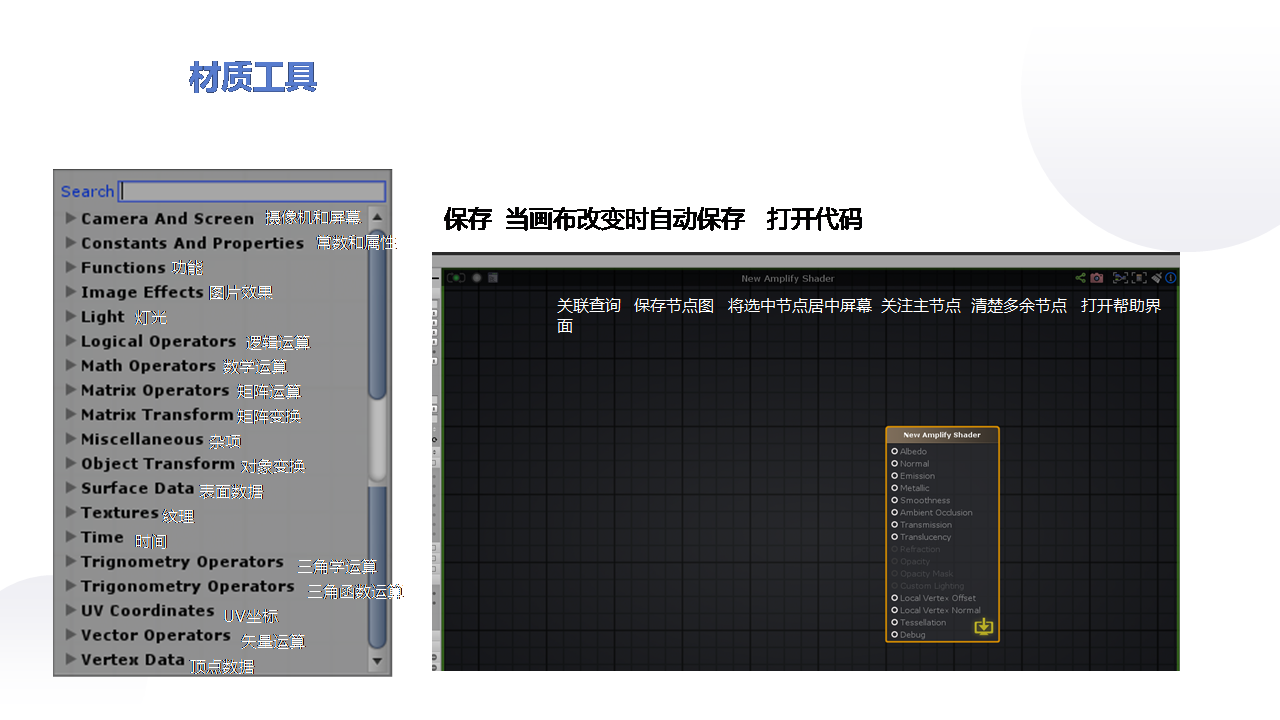Viewport: 1280px width, 720px height.
Task: Click the camera screenshot icon
Action: pyautogui.click(x=1097, y=278)
